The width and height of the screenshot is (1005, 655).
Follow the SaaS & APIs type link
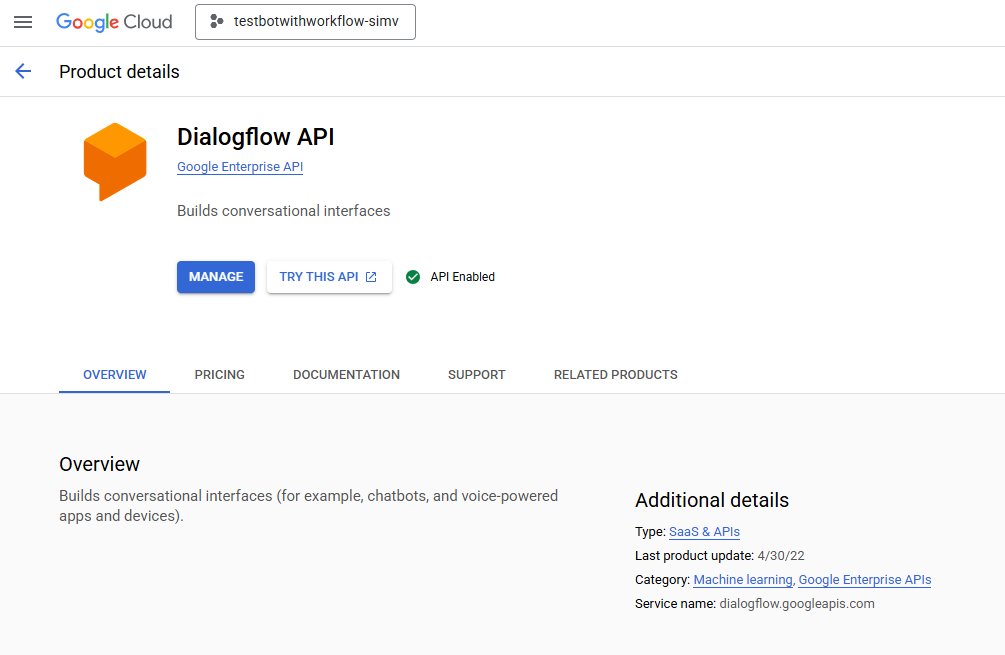click(704, 532)
